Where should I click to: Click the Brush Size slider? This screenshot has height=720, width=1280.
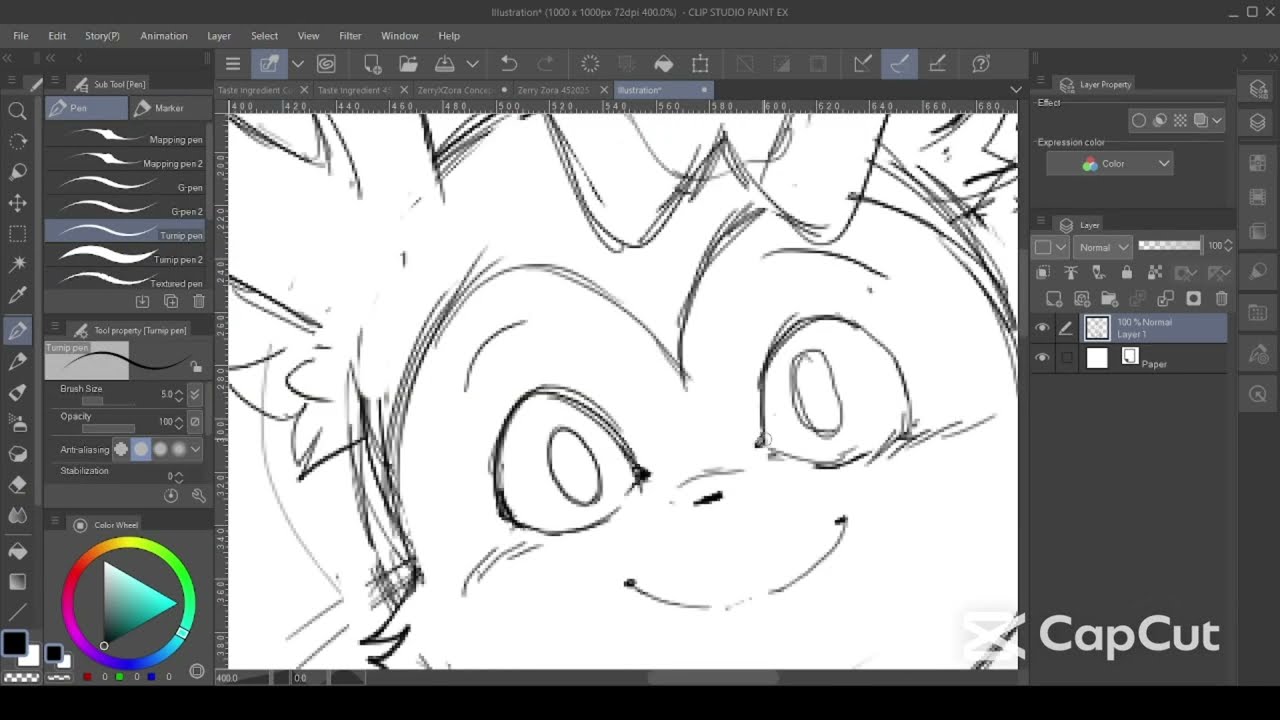pyautogui.click(x=107, y=400)
